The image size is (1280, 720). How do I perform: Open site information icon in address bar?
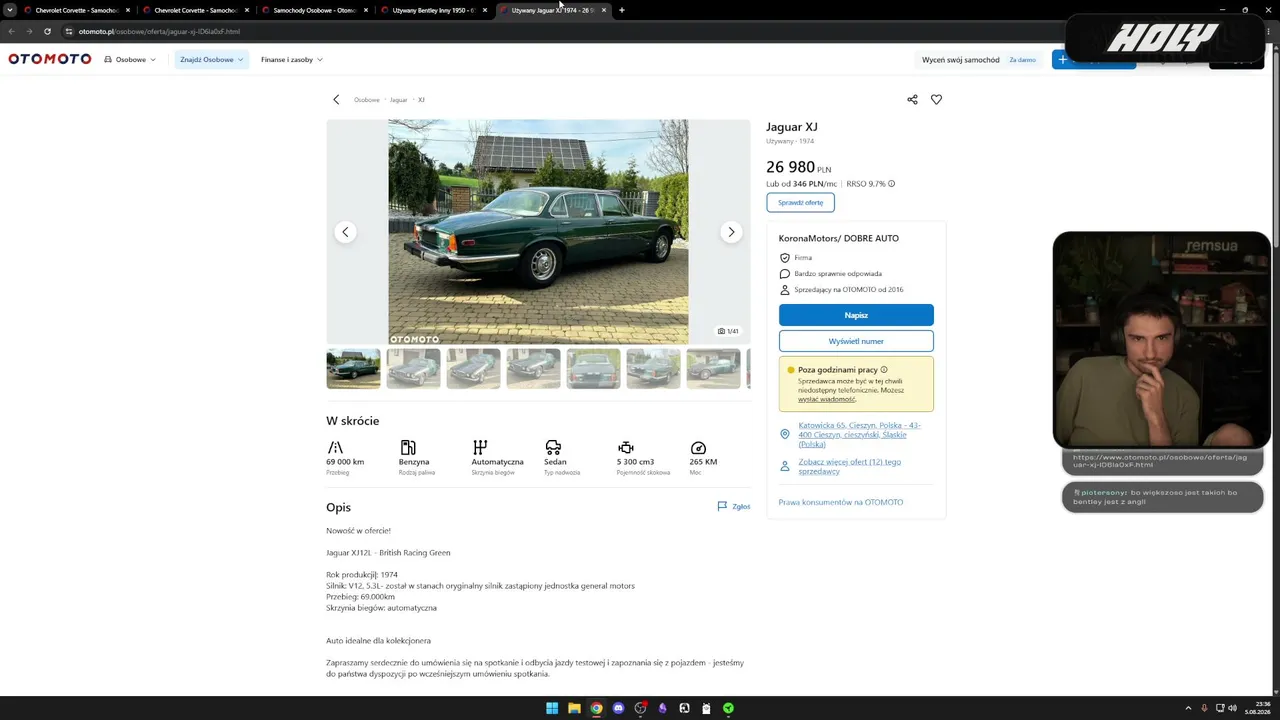point(68,31)
